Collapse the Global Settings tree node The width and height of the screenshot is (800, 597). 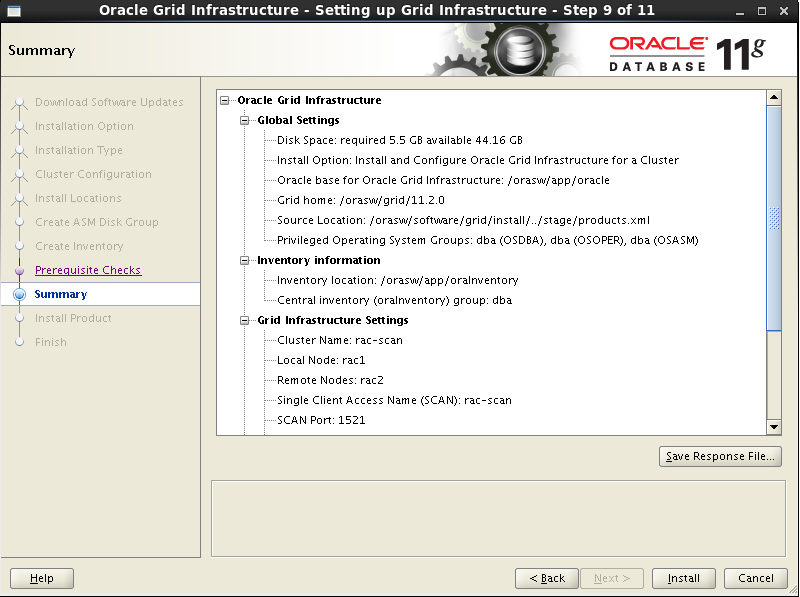coord(244,120)
